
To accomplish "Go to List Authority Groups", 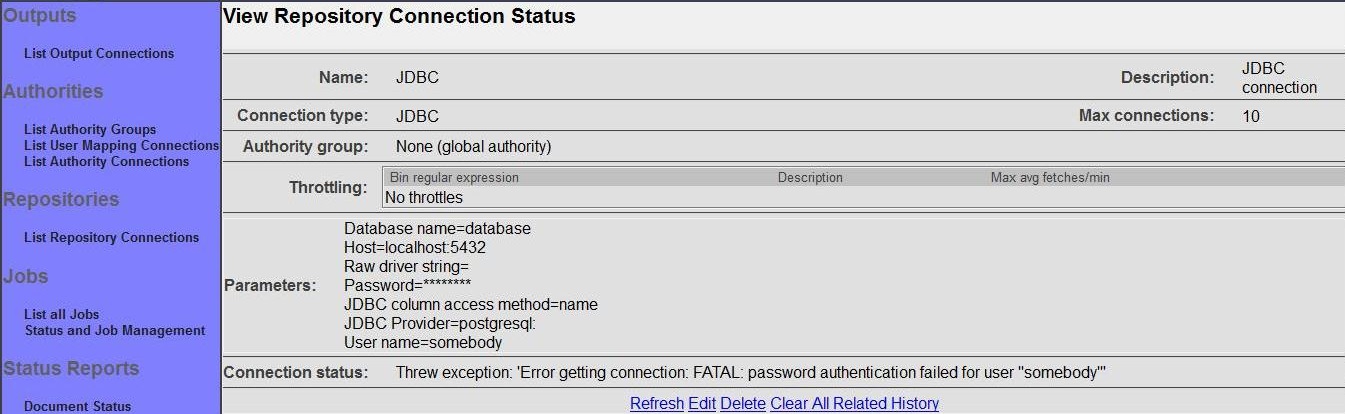I will (90, 130).
